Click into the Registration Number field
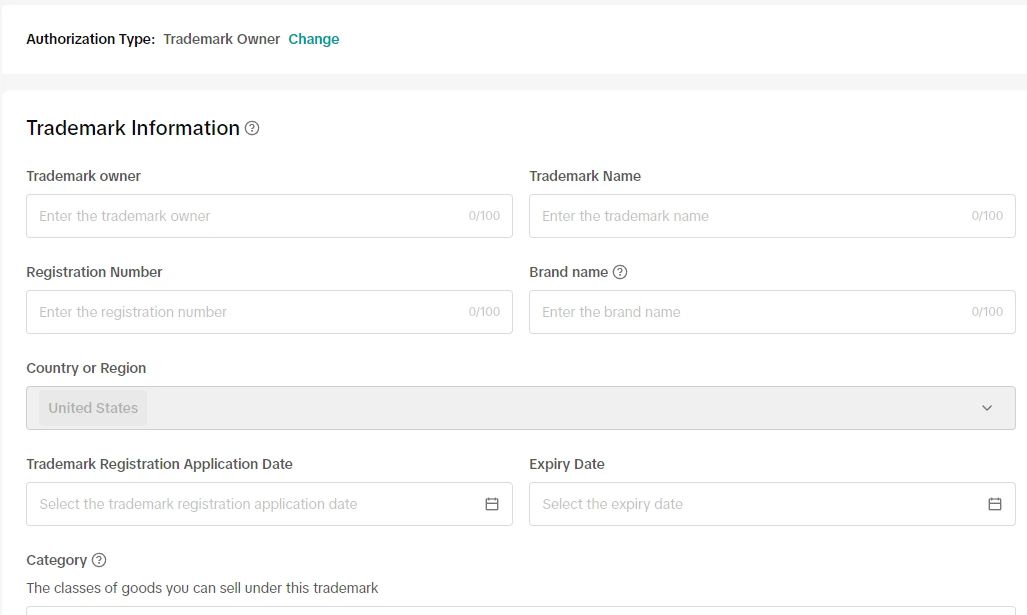Screen dimensions: 1027x615 (250, 312)
